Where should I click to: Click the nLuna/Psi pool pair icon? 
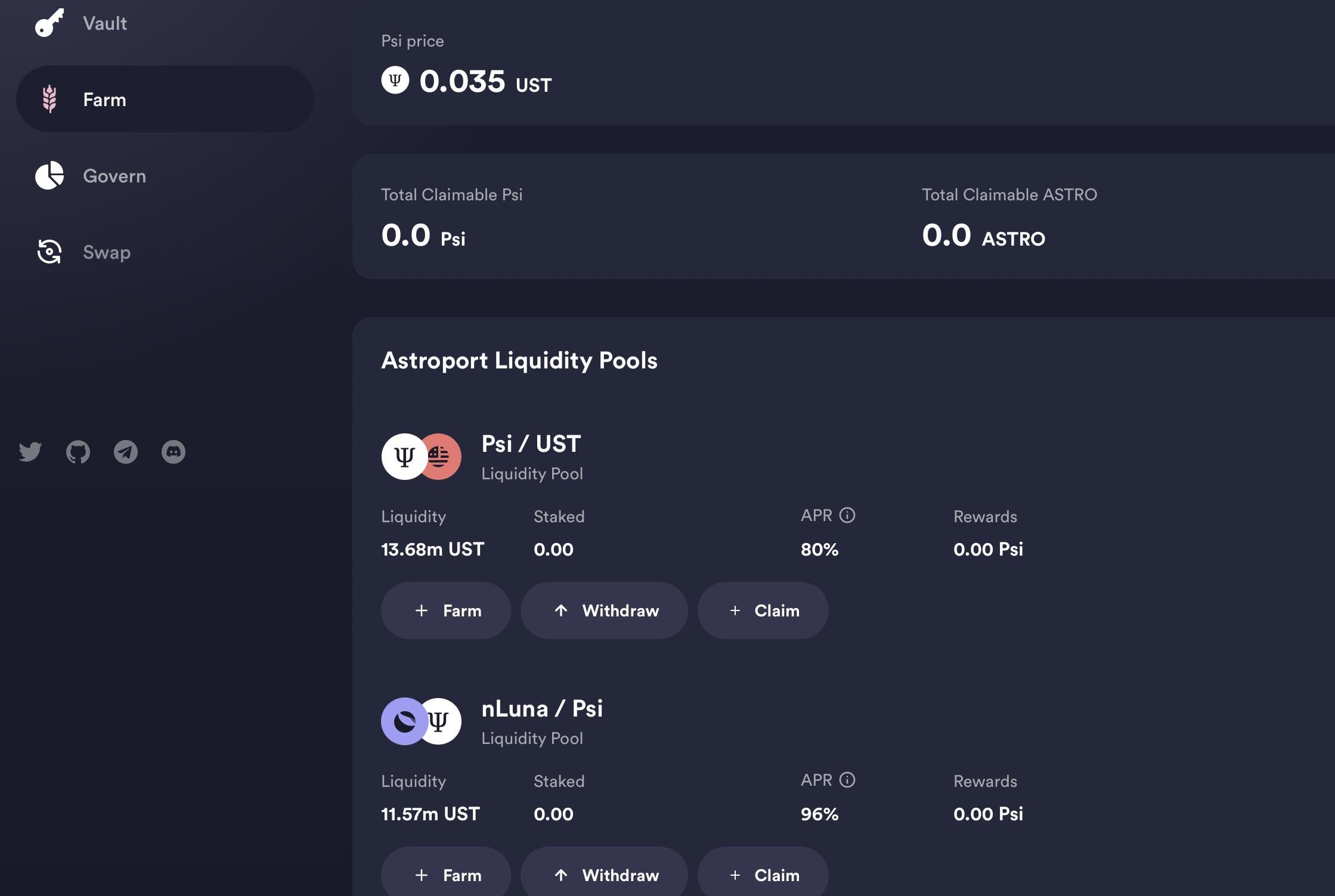422,721
